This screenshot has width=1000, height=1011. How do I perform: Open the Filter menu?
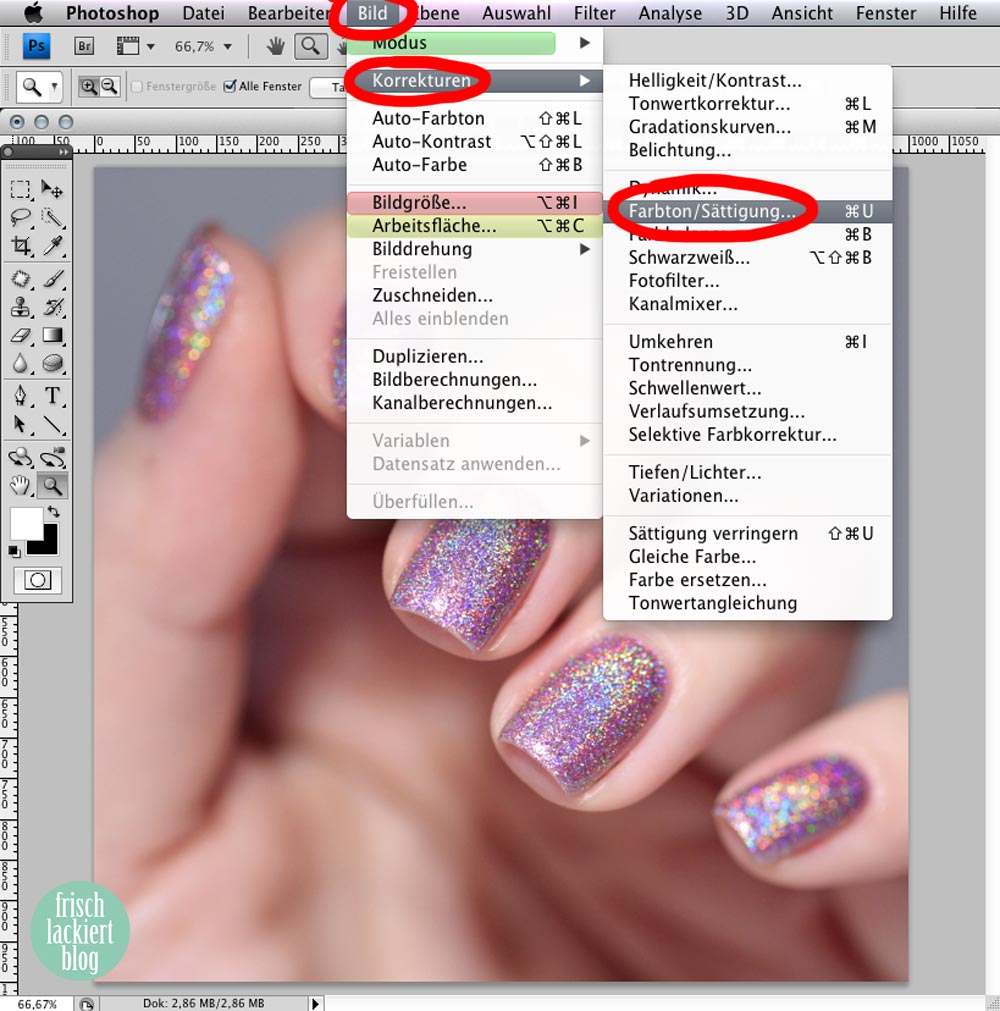point(594,12)
